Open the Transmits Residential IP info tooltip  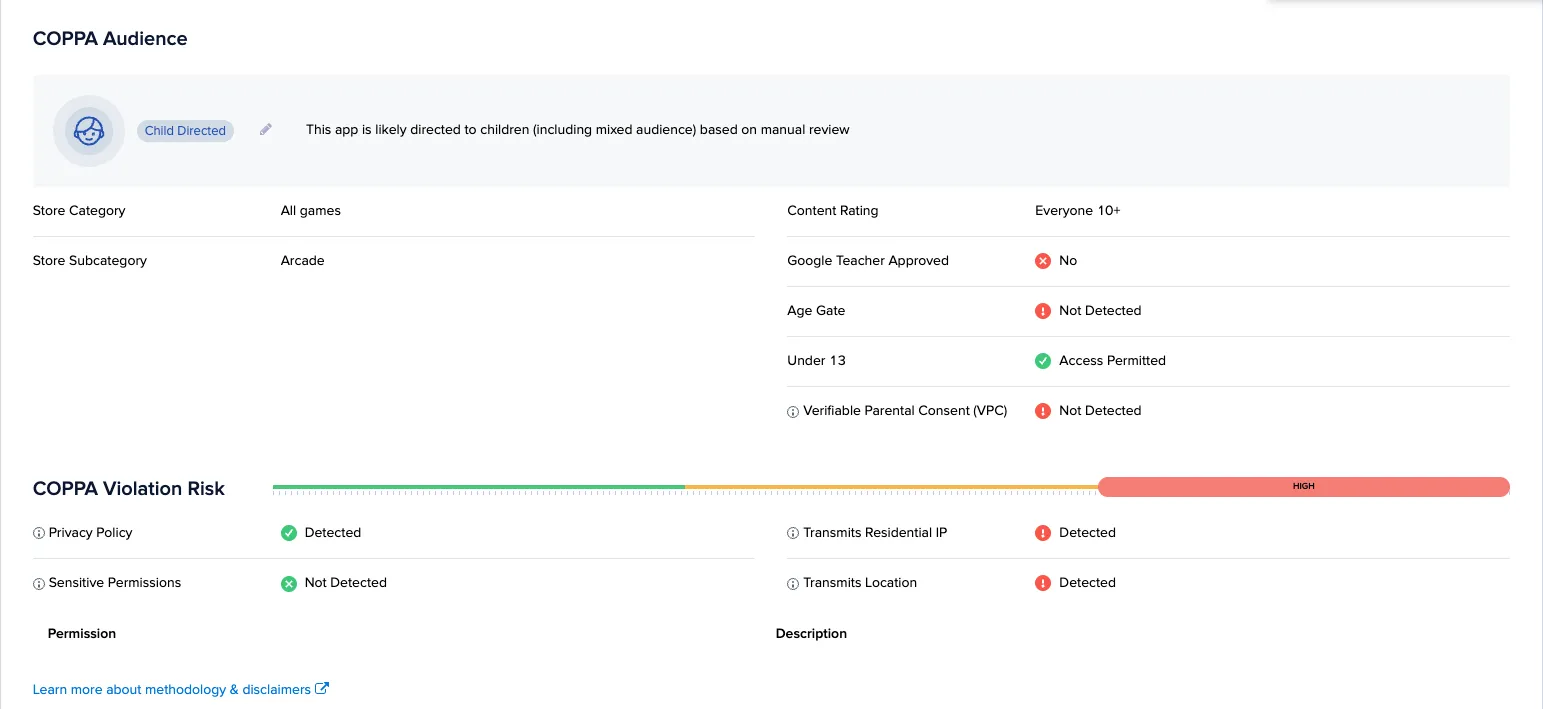(x=793, y=533)
